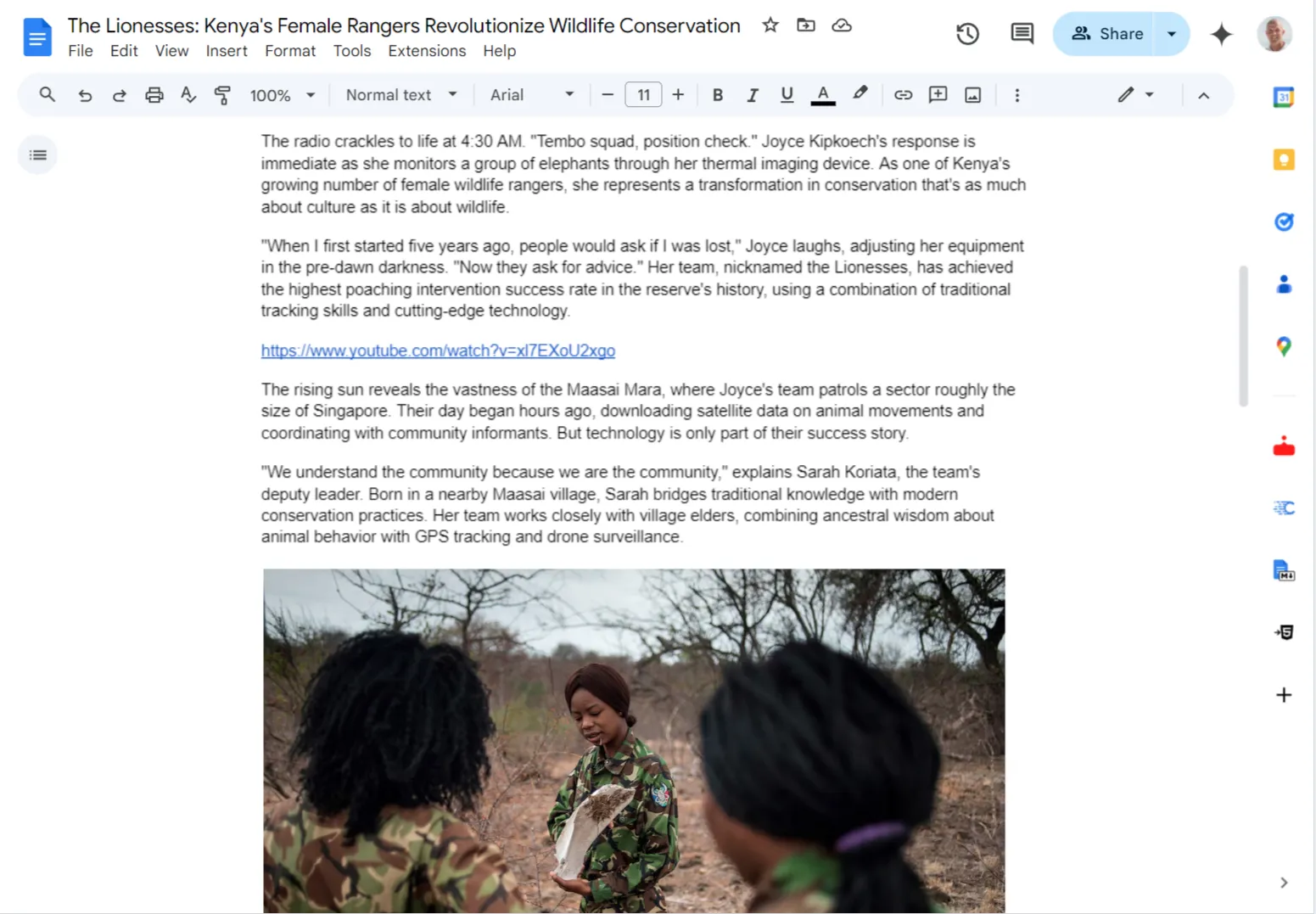The image size is (1316, 914).
Task: Open the Format menu
Action: (290, 51)
